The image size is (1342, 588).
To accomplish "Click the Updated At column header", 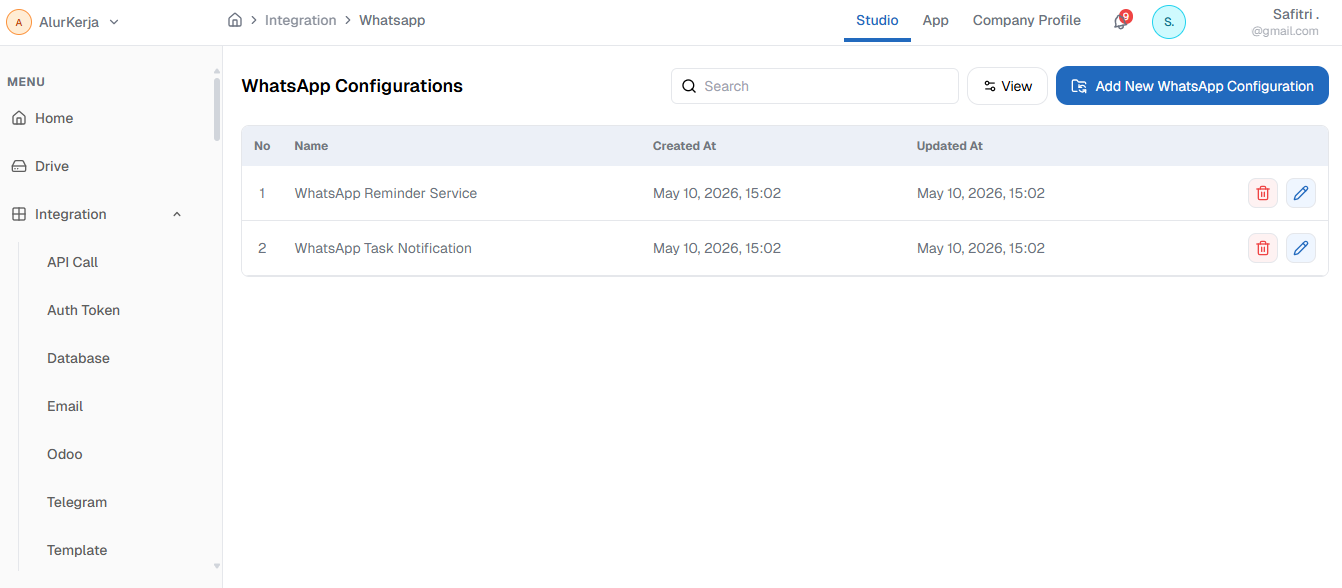I will tap(950, 146).
